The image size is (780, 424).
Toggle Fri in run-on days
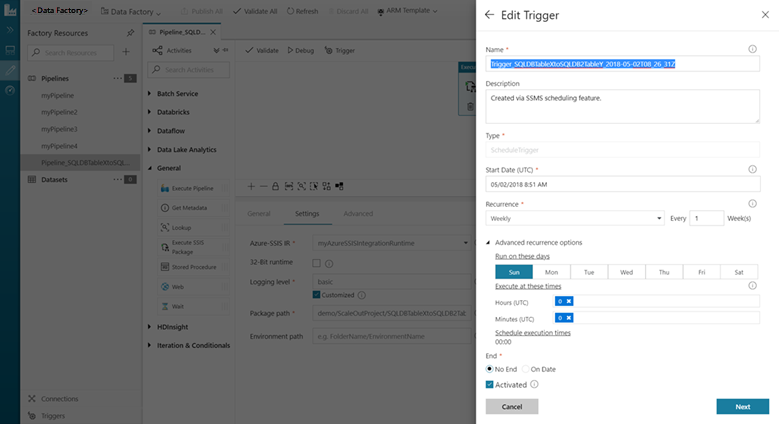coord(701,272)
